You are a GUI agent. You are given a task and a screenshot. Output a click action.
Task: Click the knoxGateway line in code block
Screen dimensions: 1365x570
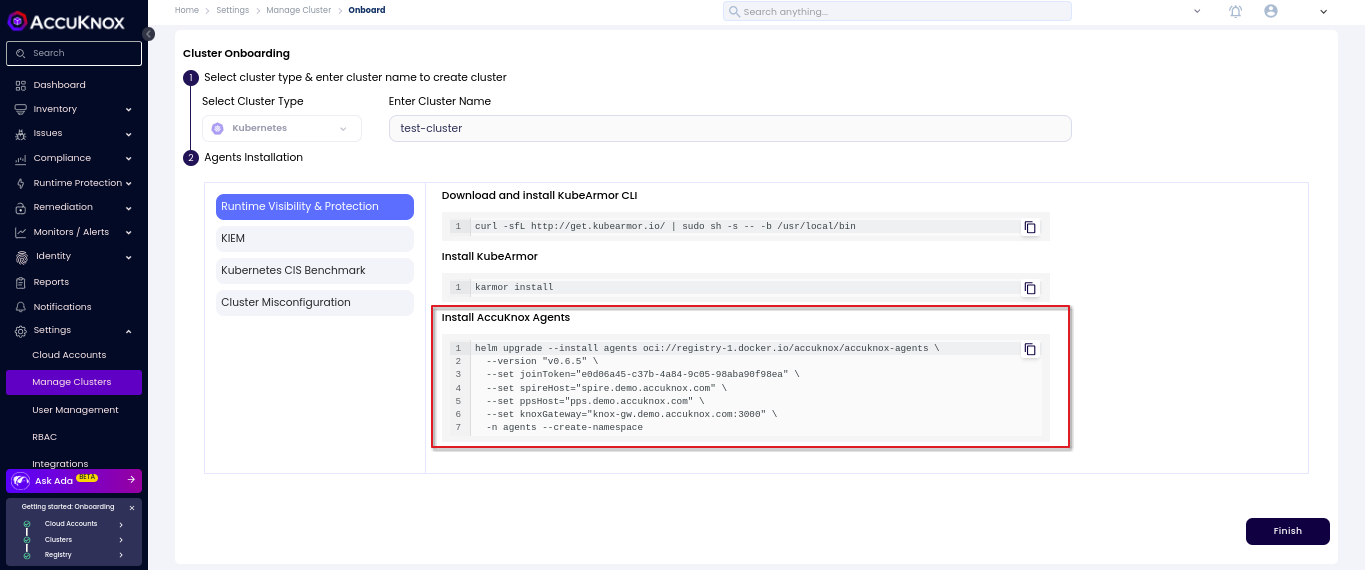coord(632,414)
